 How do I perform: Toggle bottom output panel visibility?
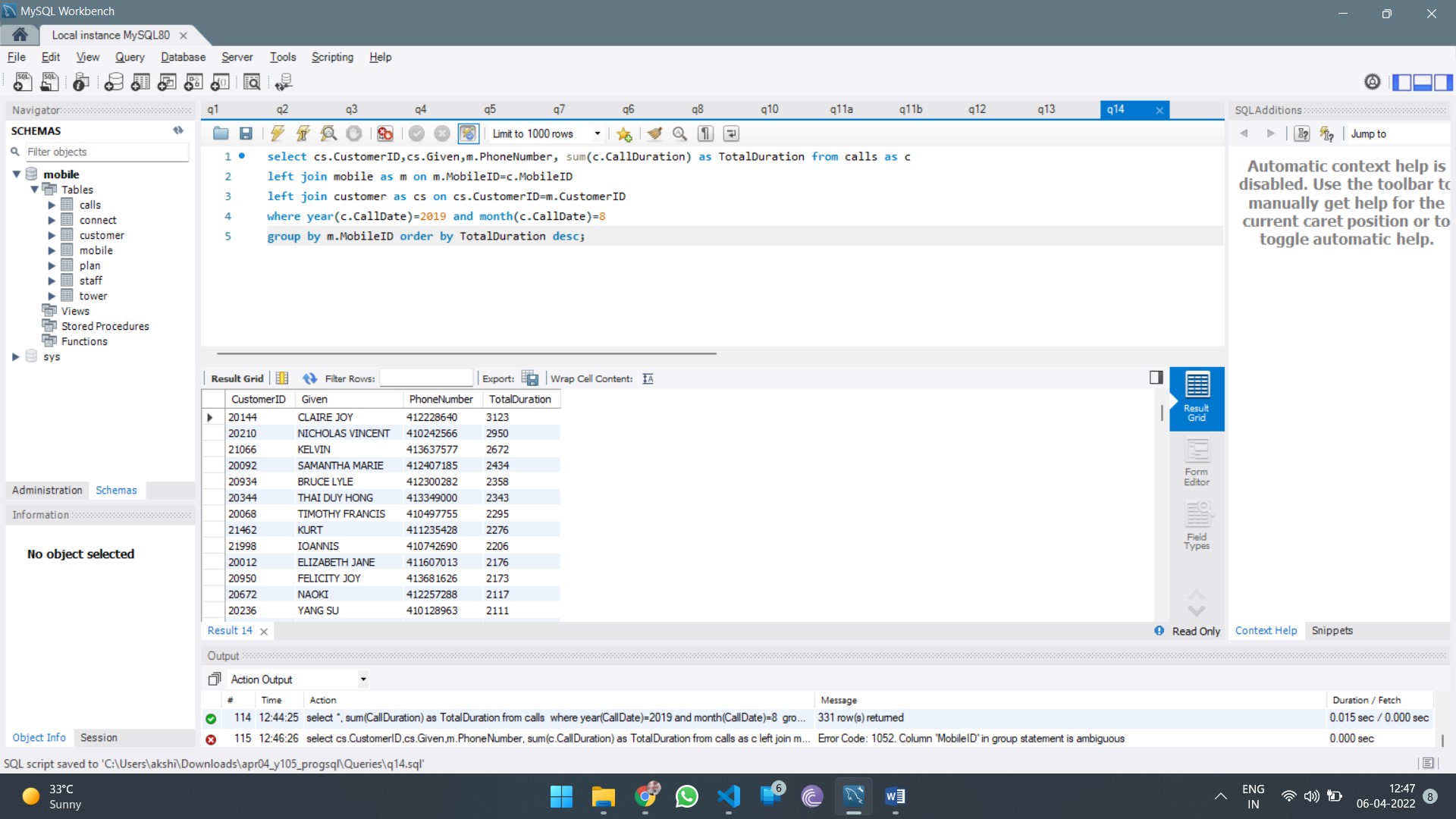[x=1423, y=82]
